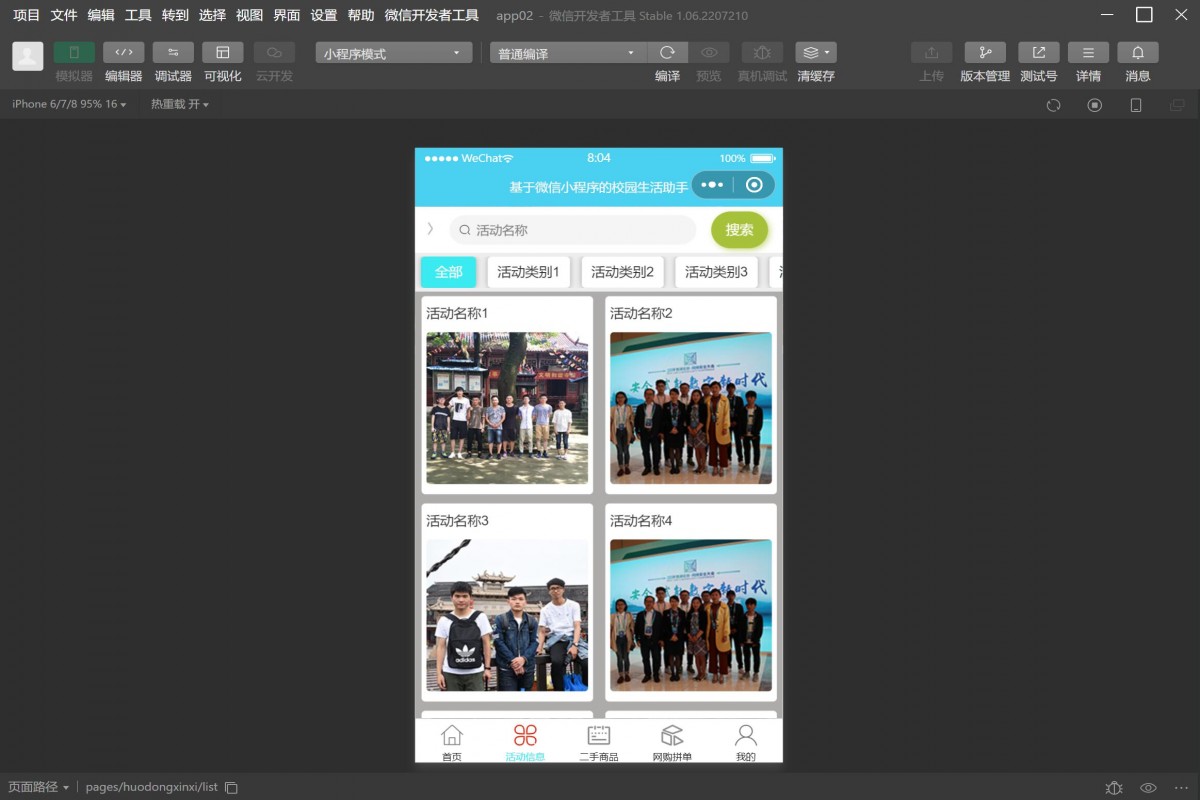This screenshot has height=800, width=1200.
Task: Click the status bar debug bug icon
Action: [1114, 788]
